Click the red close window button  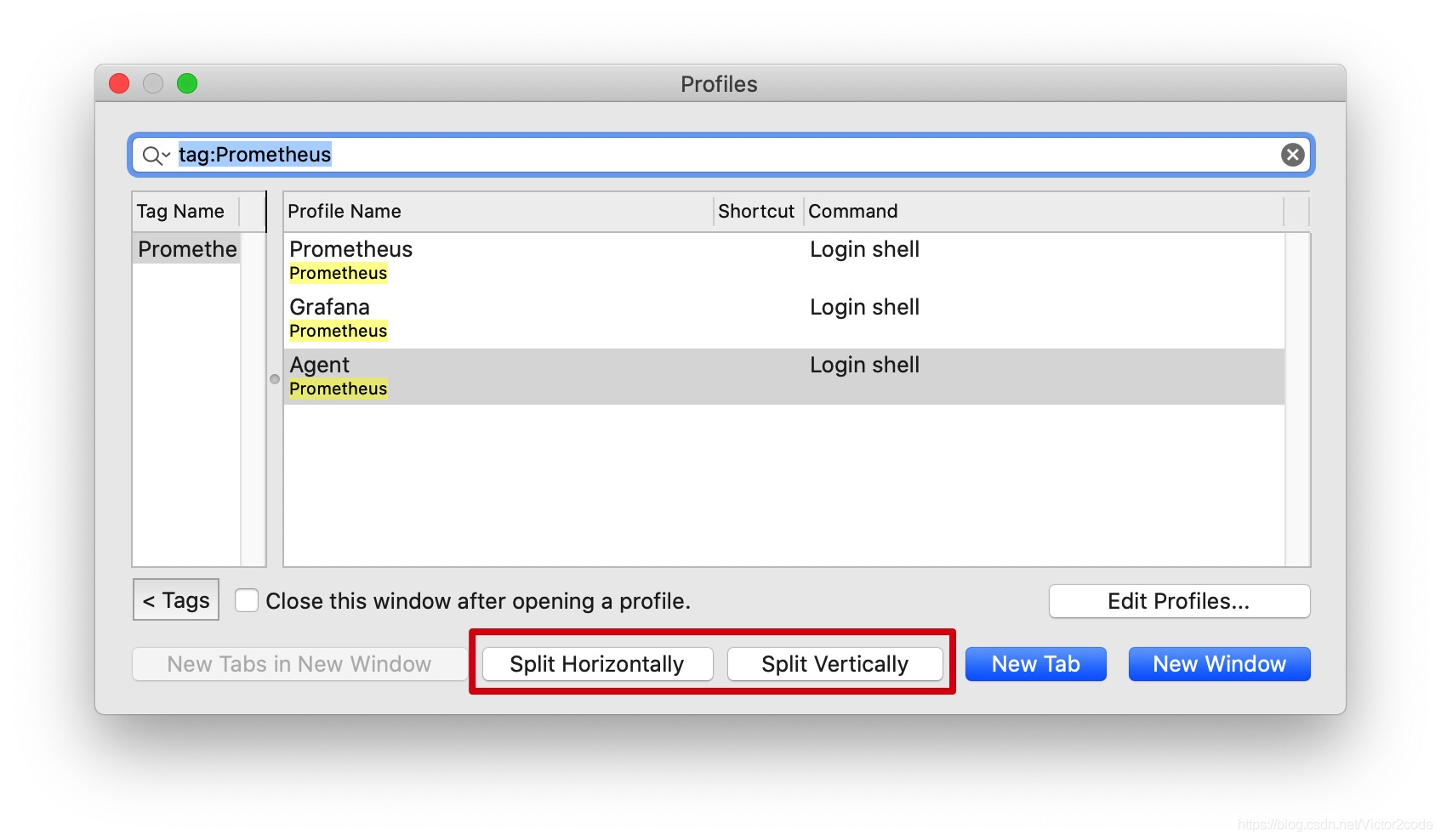tap(119, 83)
